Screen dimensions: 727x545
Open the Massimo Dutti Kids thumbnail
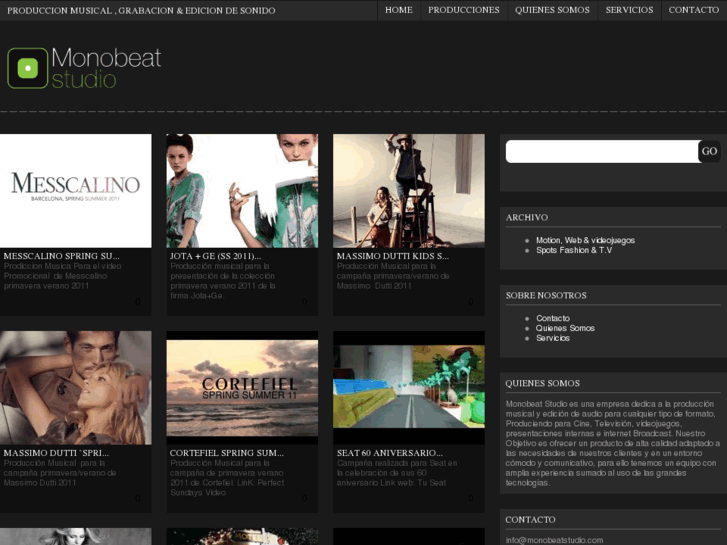pos(408,191)
